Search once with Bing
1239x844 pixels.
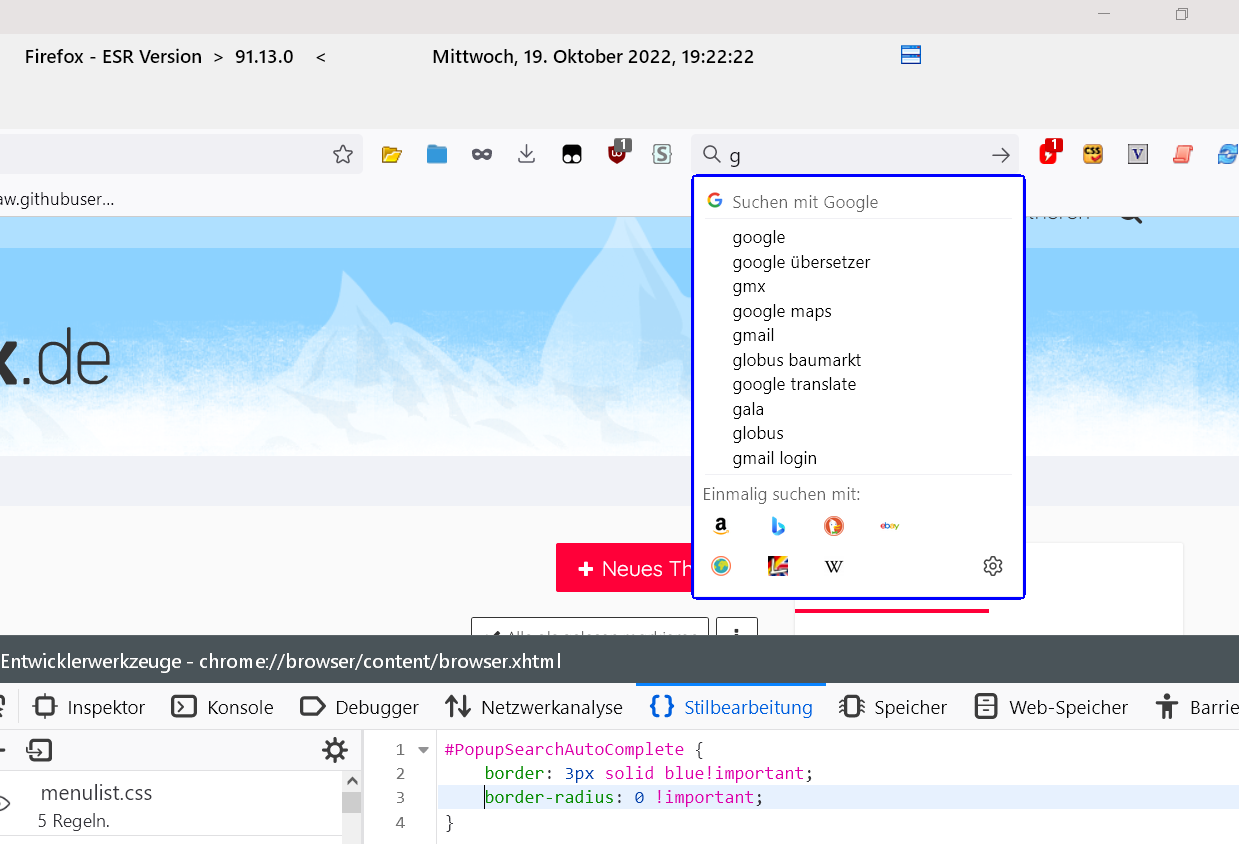778,526
